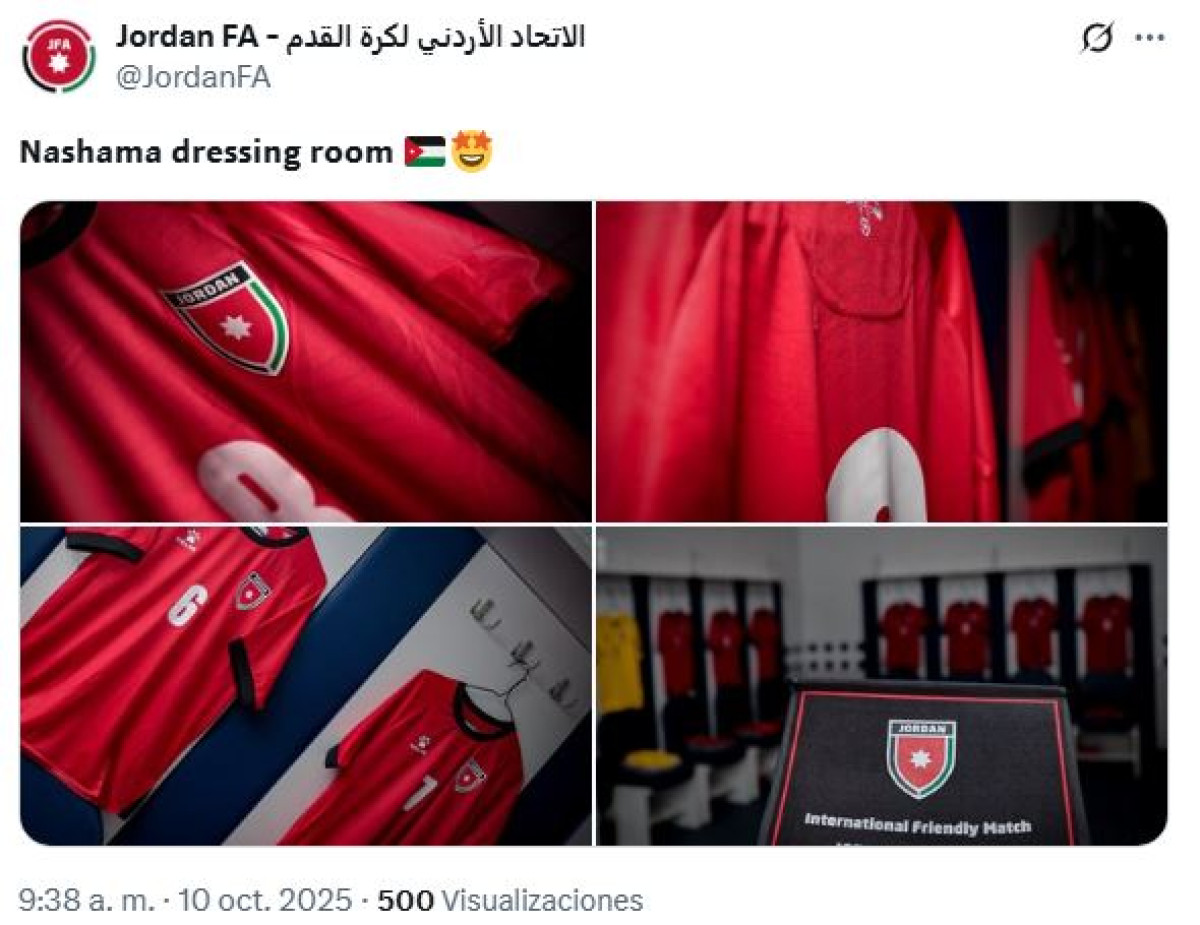
Task: Open the photo of the dressing room lockers
Action: coord(881,686)
